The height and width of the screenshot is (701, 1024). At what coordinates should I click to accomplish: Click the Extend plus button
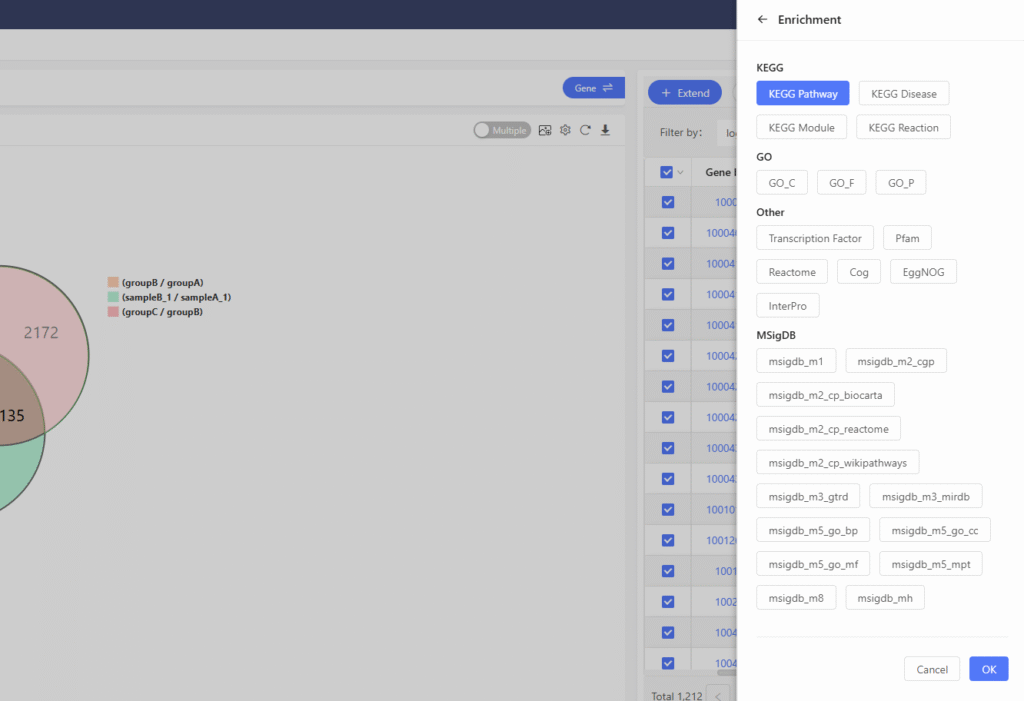[685, 93]
